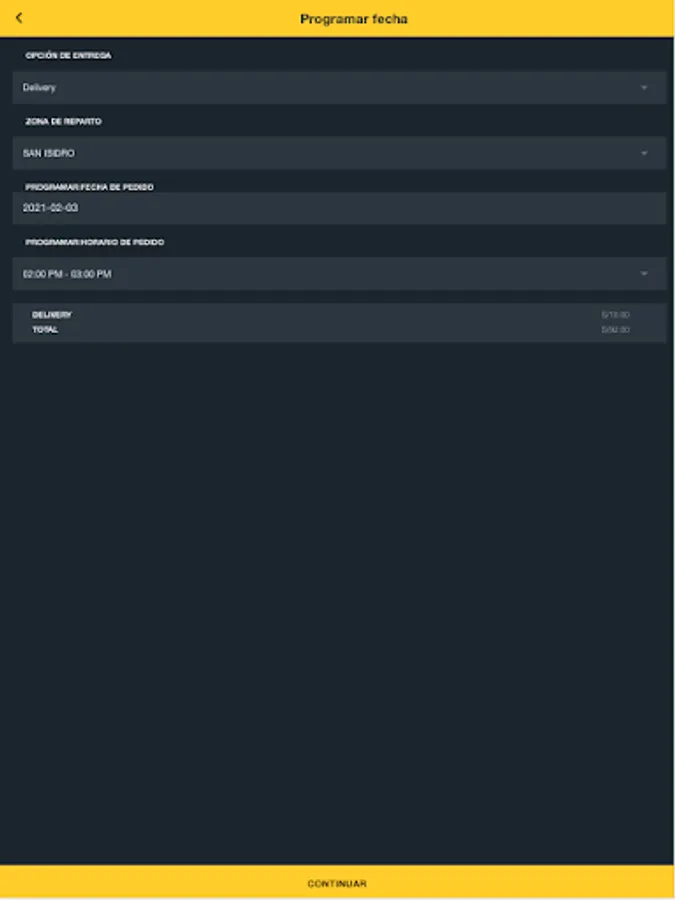The width and height of the screenshot is (675, 900).
Task: Click the empty dark area below the summary
Action: (x=338, y=600)
